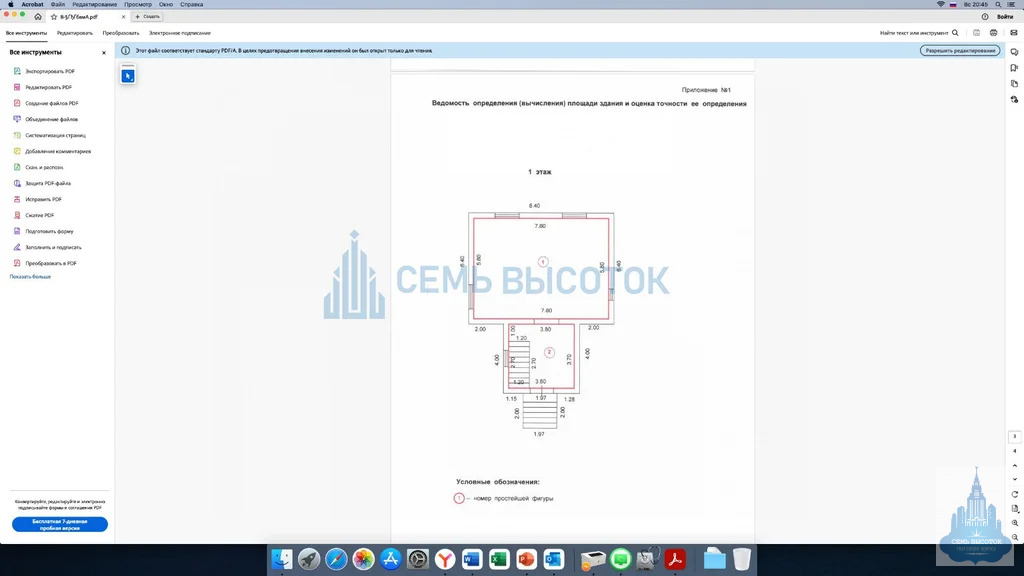Open the comments panel icon
The height and width of the screenshot is (576, 1024).
[1014, 52]
